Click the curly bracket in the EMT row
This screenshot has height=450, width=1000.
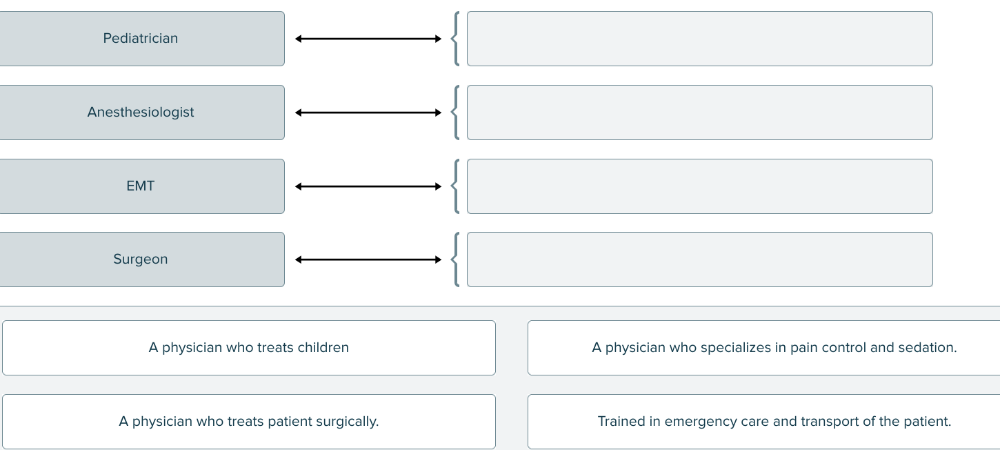coord(456,186)
